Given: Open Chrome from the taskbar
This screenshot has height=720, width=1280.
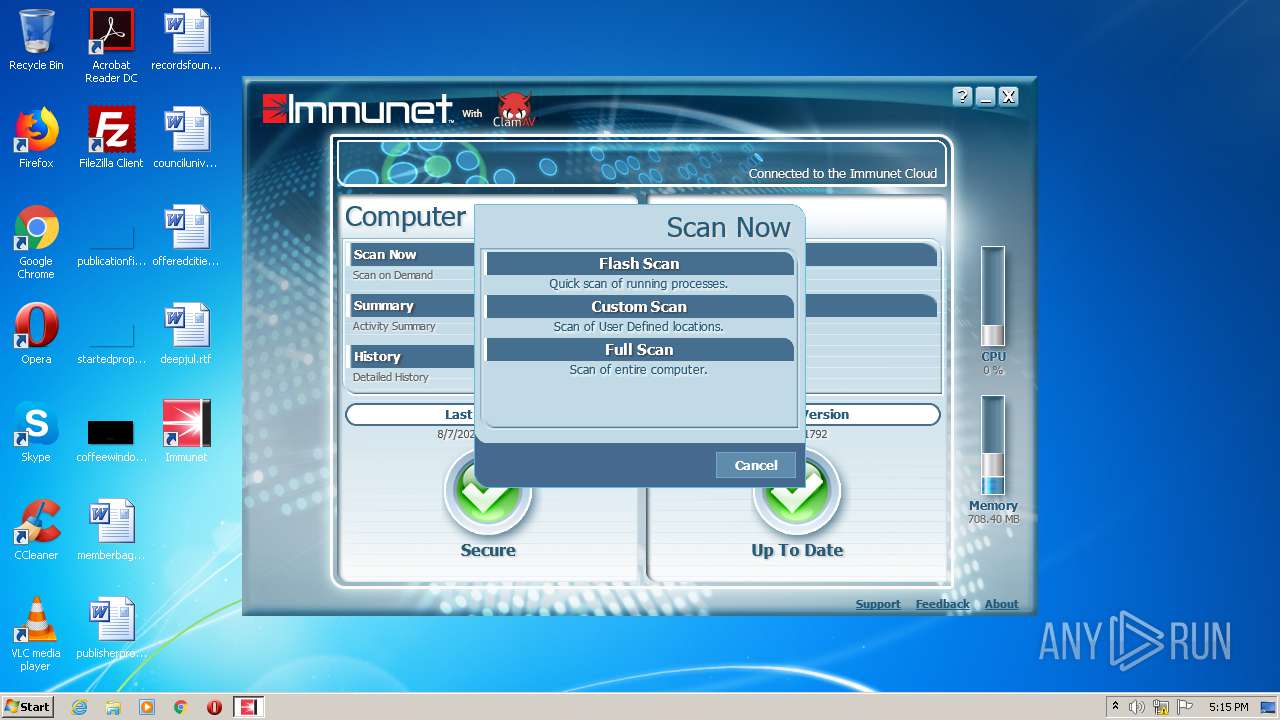Looking at the screenshot, I should pyautogui.click(x=180, y=707).
